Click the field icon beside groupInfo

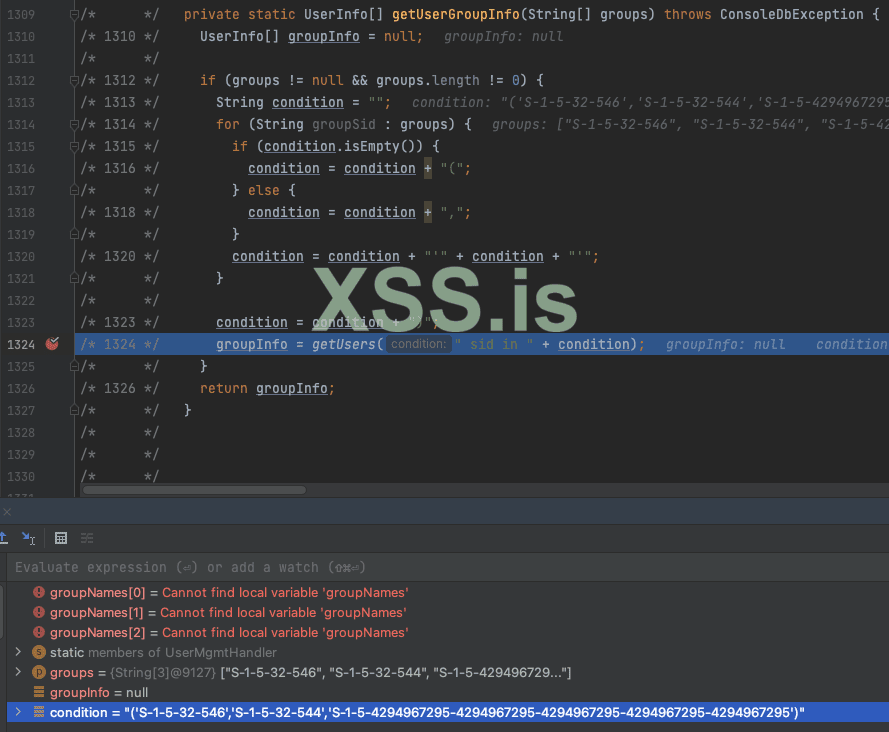pyautogui.click(x=38, y=692)
